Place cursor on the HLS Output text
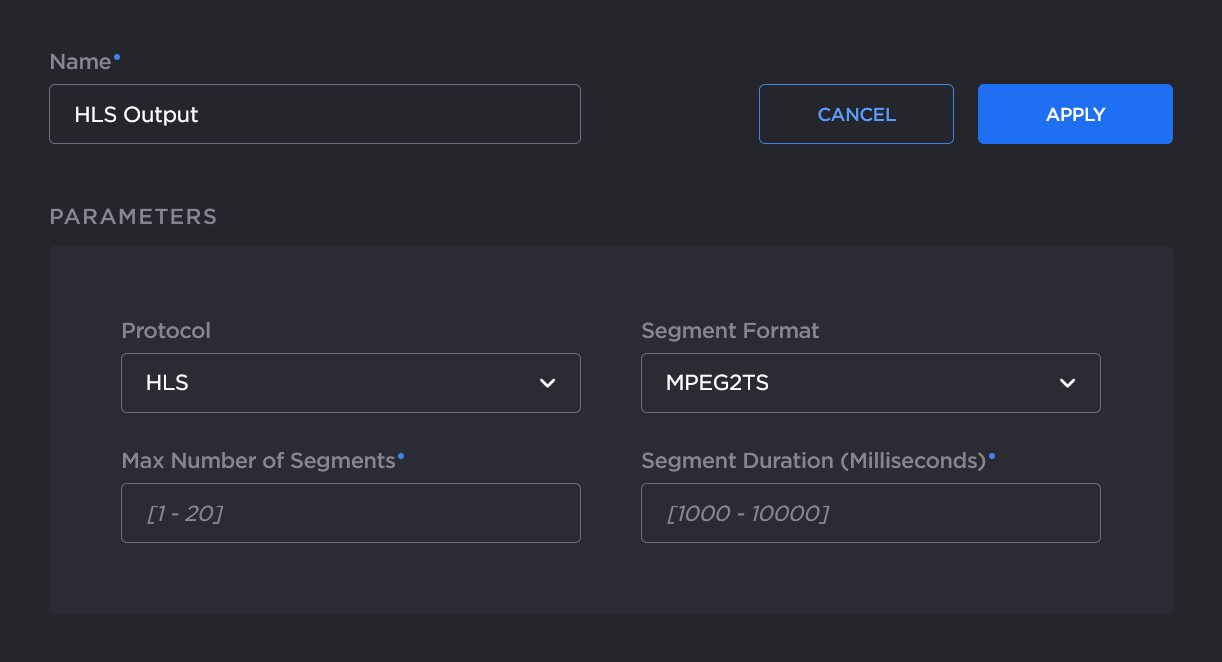Image resolution: width=1222 pixels, height=662 pixels. coord(136,115)
